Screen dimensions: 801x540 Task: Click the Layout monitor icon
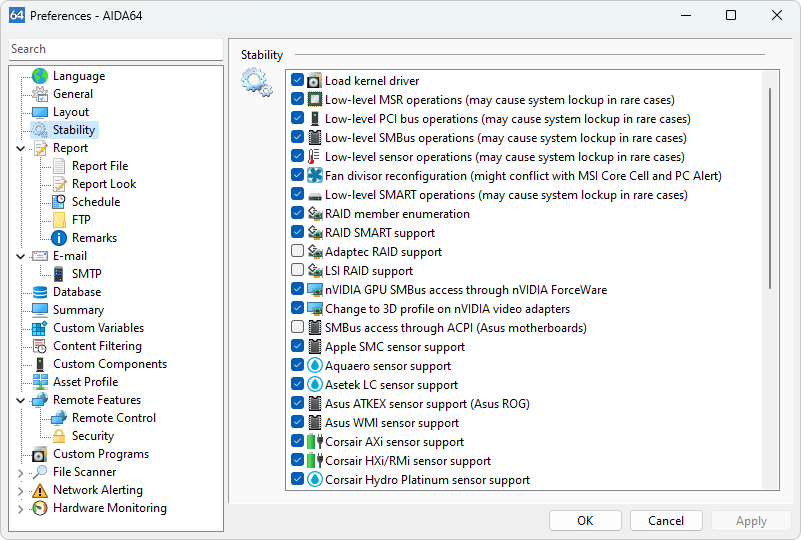(40, 112)
